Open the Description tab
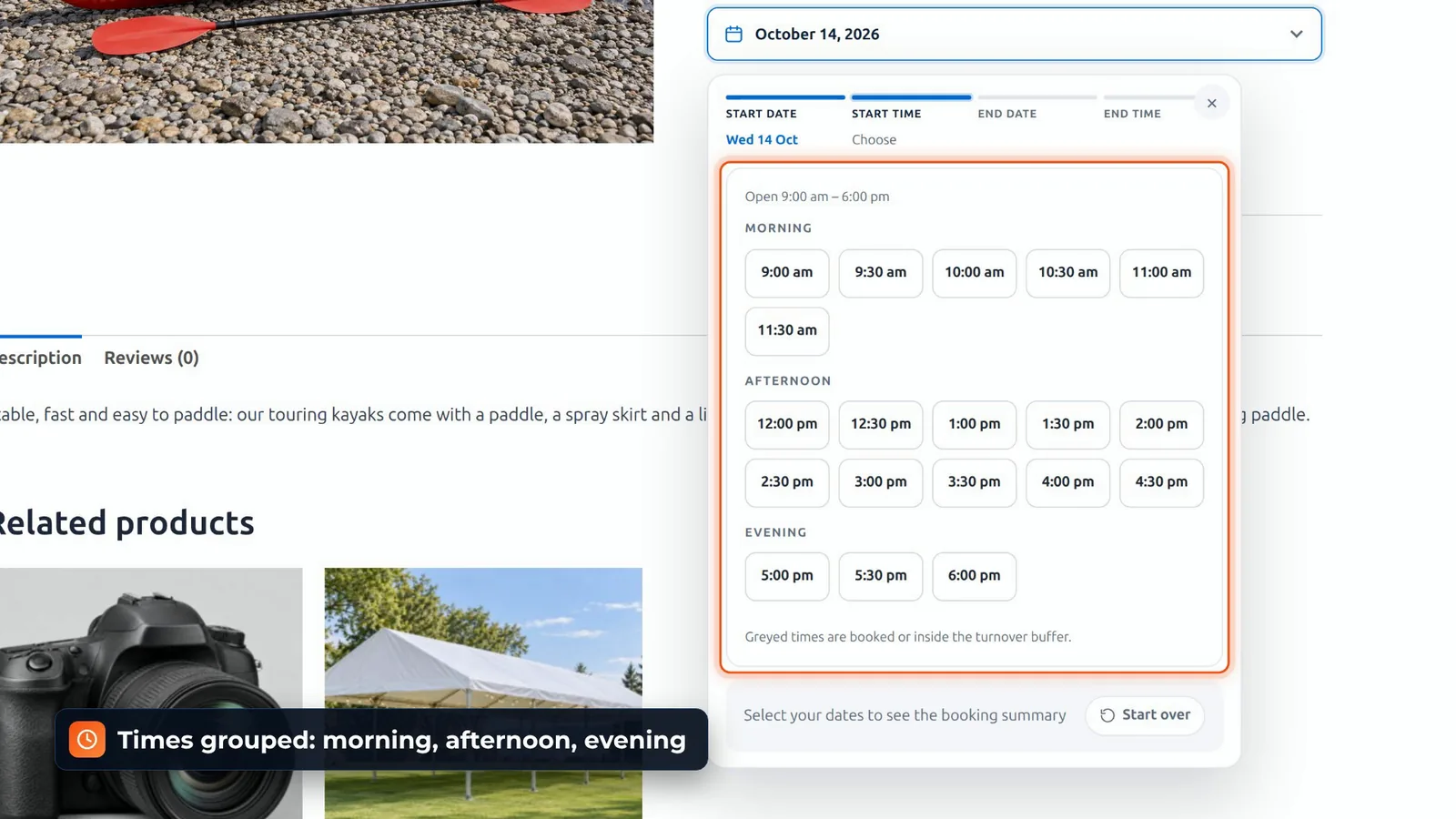This screenshot has width=1456, height=819. [x=40, y=358]
